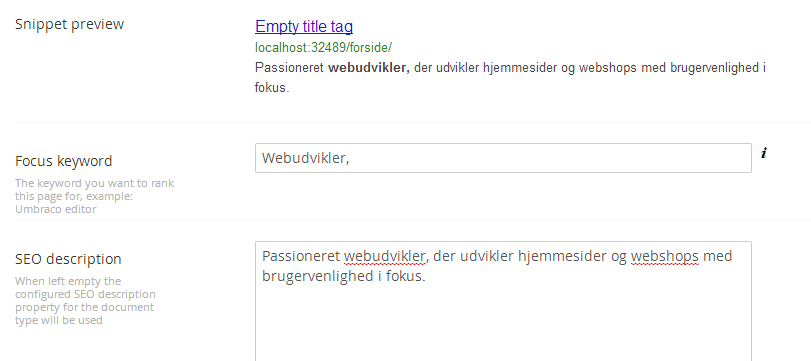Place cursor on "Passioneret" in SEO description textarea
Viewport: 811px width, 361px height.
pyautogui.click(x=301, y=257)
